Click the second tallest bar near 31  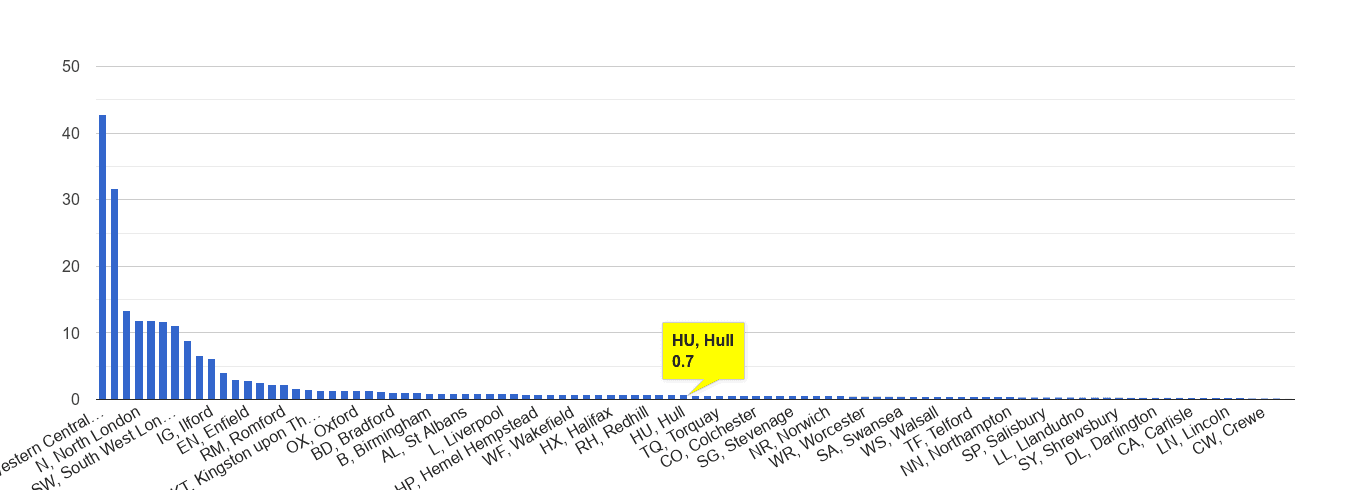coord(114,294)
